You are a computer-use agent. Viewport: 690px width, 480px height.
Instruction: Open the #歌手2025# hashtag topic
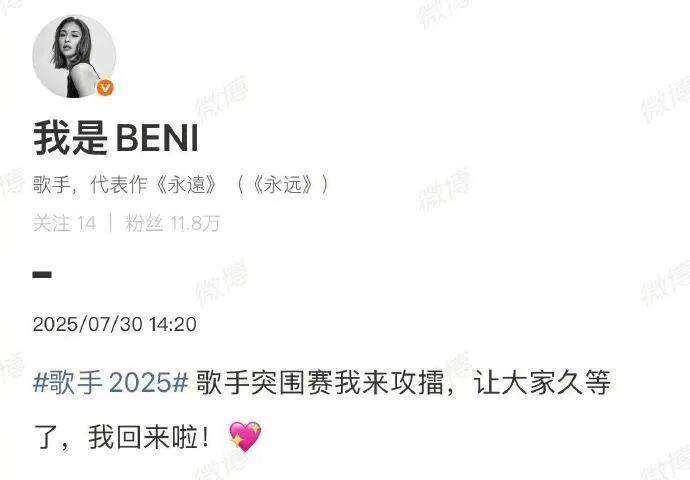point(111,381)
